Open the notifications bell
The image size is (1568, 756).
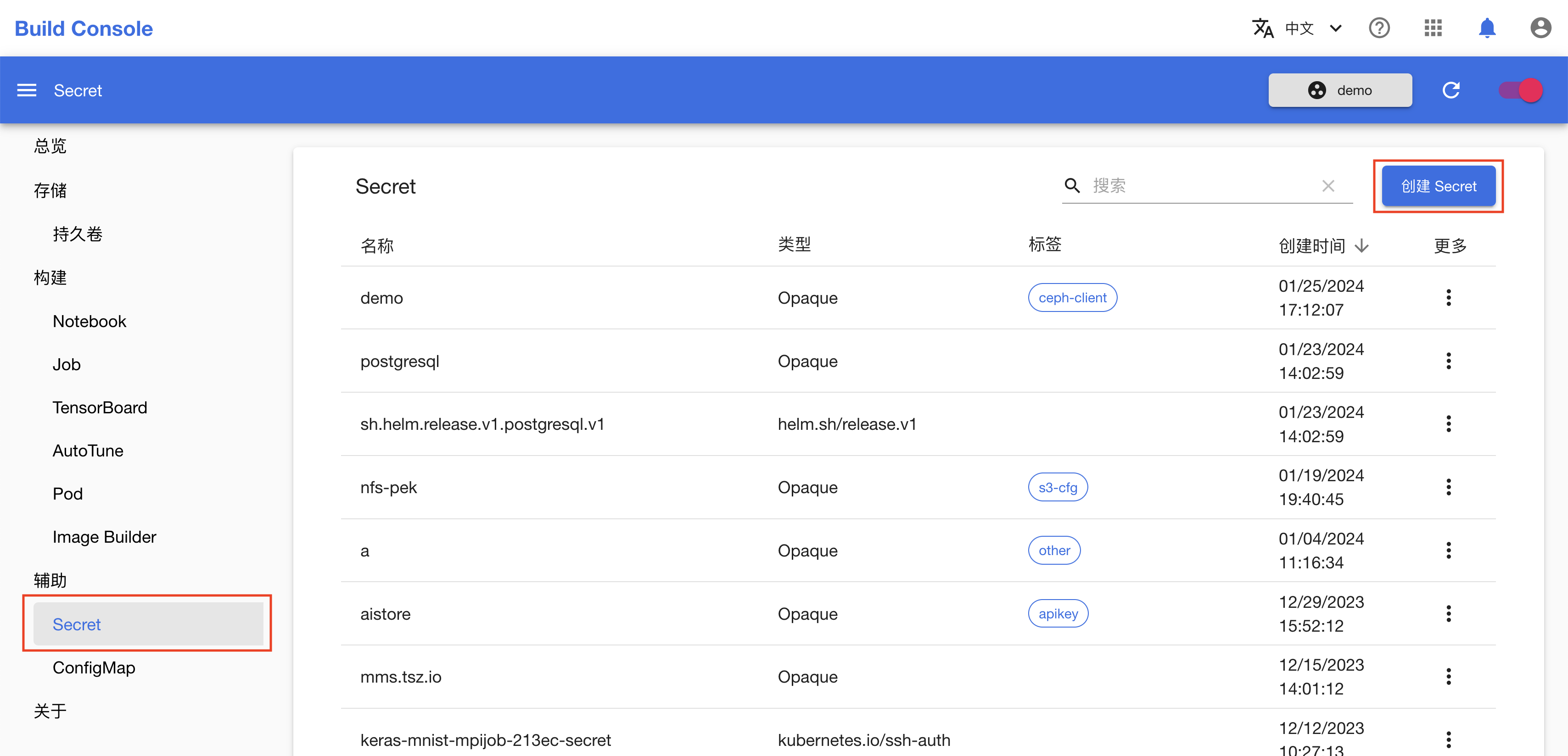1487,28
